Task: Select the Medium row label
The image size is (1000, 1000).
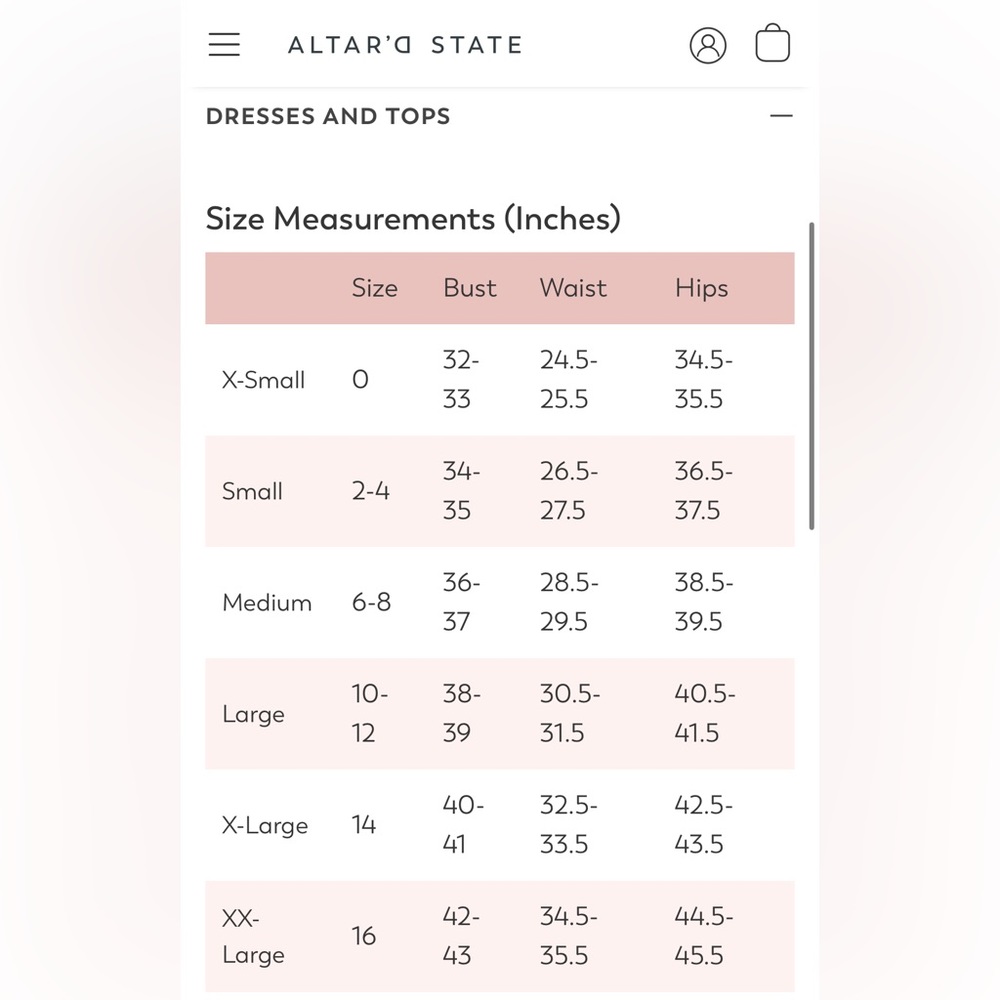Action: pos(267,603)
